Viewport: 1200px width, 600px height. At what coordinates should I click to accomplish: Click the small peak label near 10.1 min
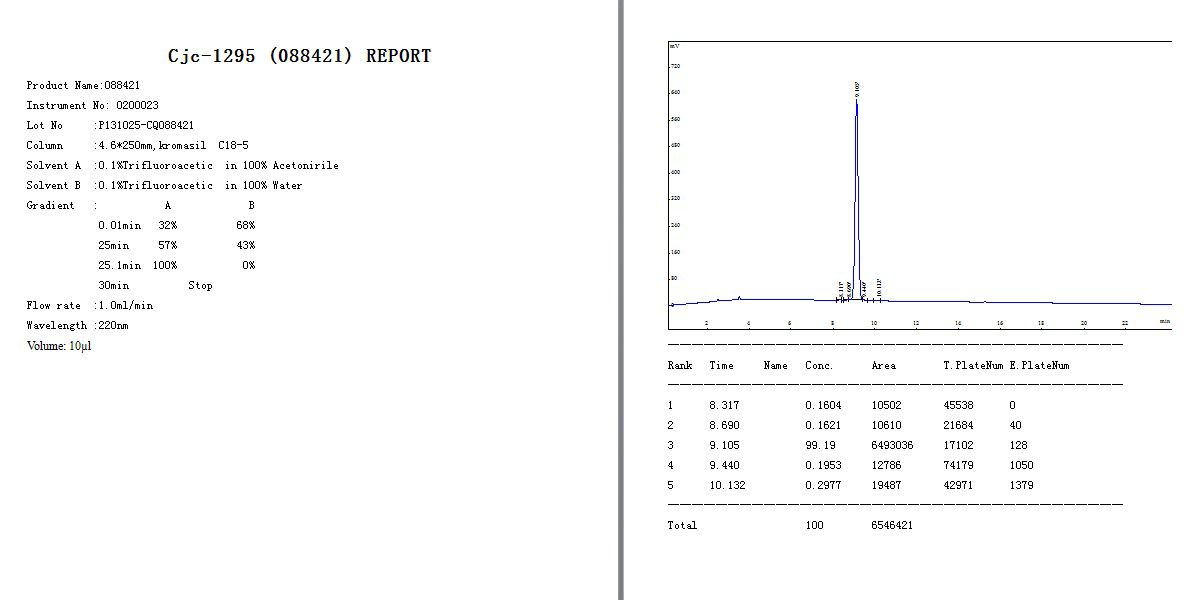point(879,286)
